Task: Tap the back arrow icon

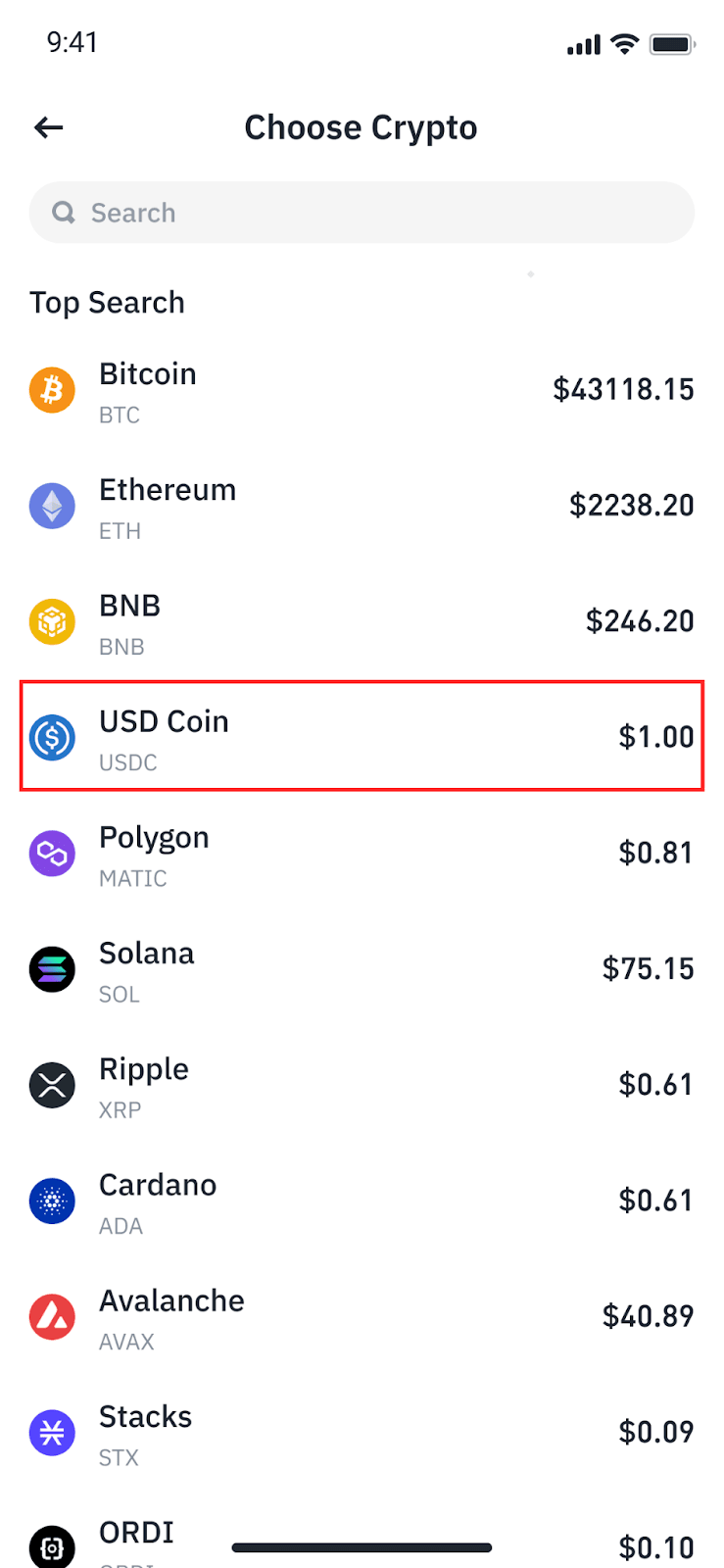Action: tap(49, 127)
